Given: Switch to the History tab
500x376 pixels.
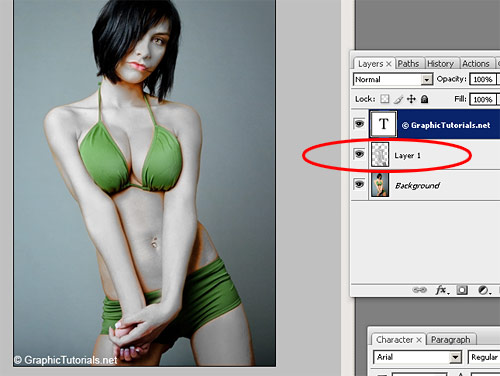Looking at the screenshot, I should (441, 63).
